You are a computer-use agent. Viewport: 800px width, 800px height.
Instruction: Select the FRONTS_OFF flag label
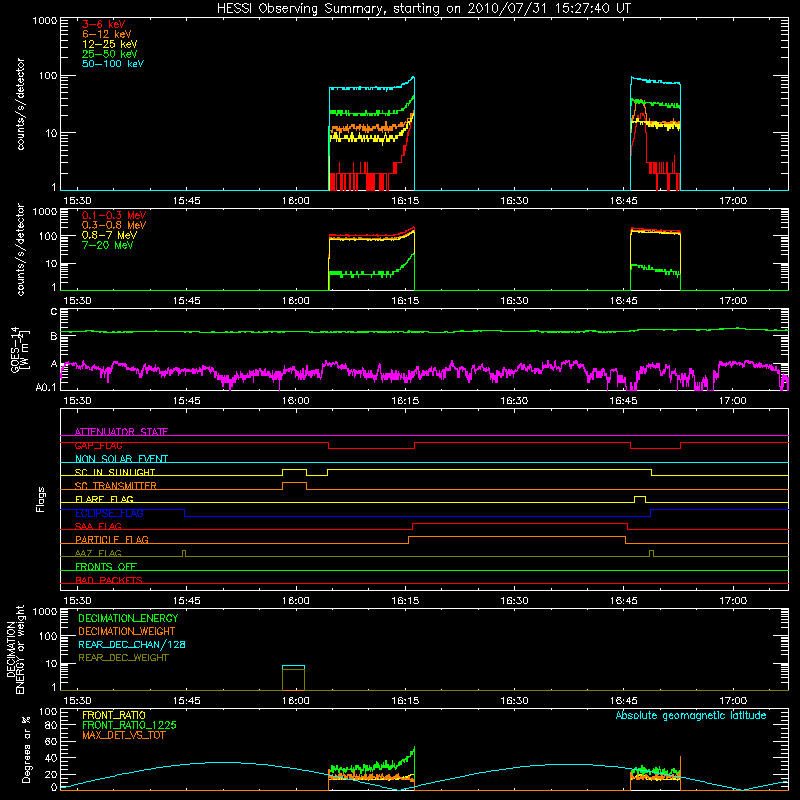[x=106, y=566]
